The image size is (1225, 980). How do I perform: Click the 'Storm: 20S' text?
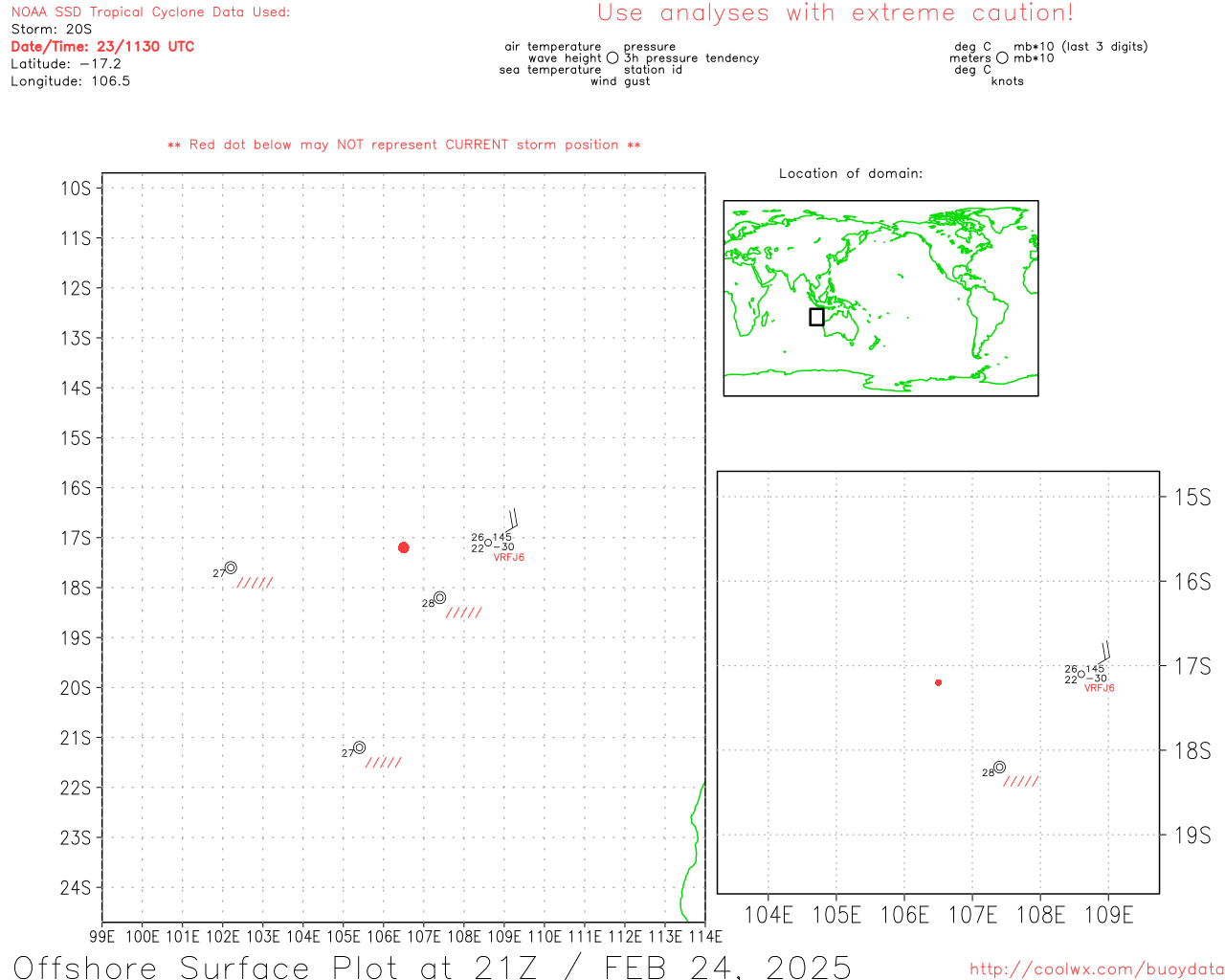[52, 30]
